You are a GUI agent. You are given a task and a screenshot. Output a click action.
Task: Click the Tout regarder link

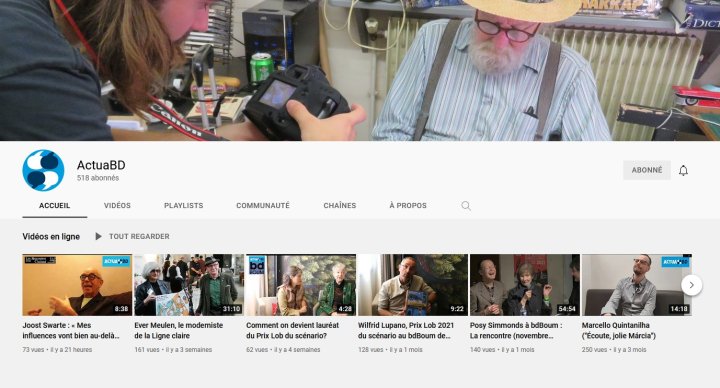(x=139, y=236)
